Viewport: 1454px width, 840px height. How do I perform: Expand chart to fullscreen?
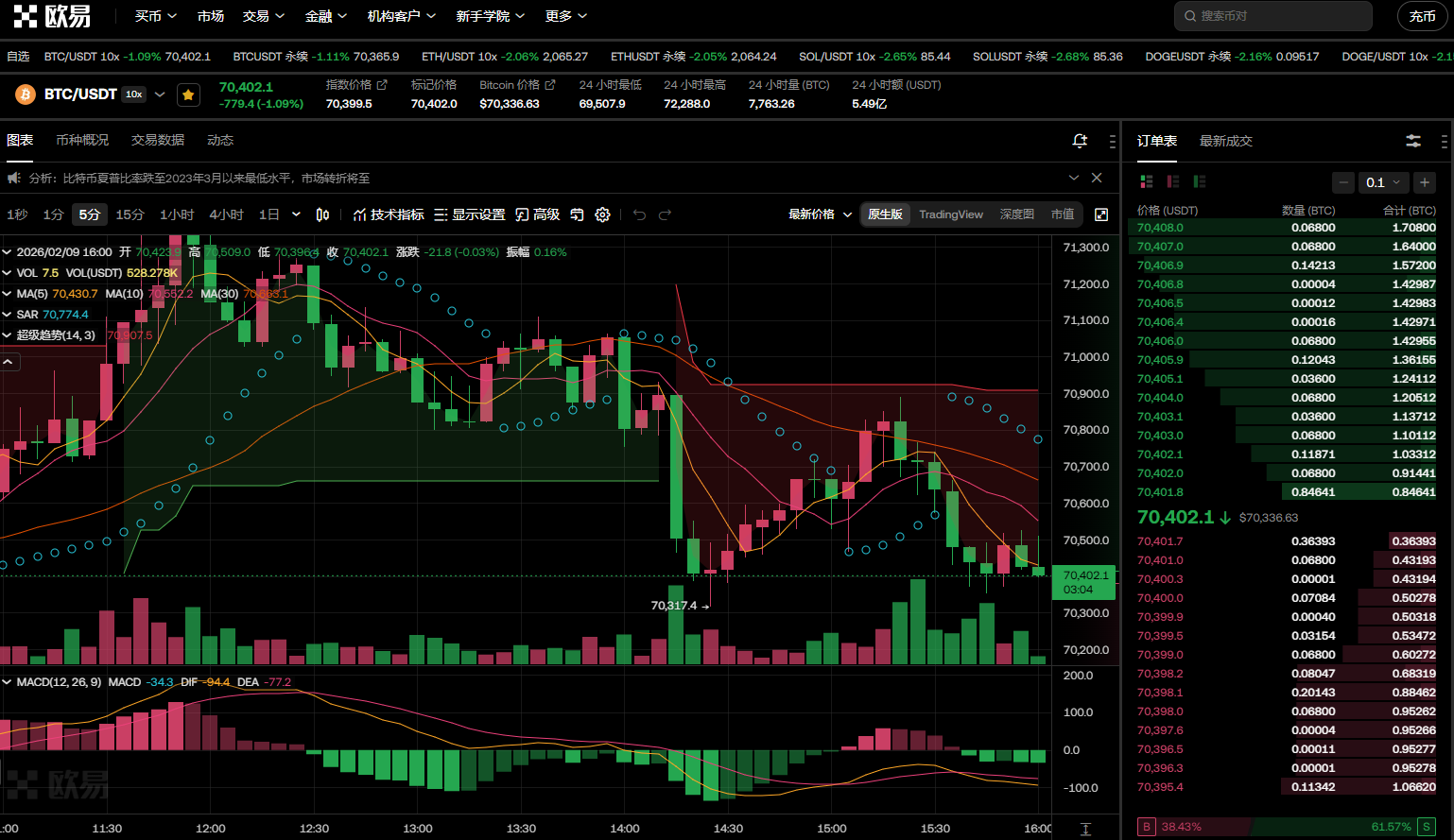point(1101,214)
